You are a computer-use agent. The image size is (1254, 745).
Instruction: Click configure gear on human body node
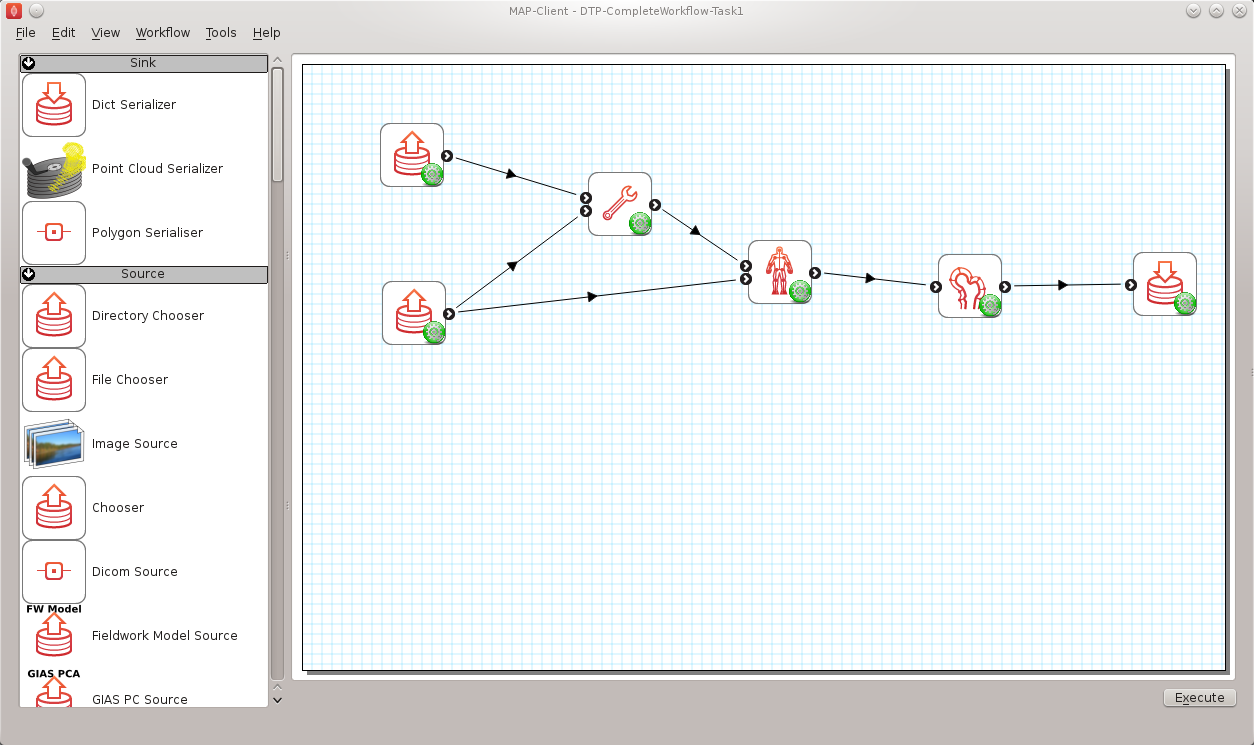pos(800,292)
